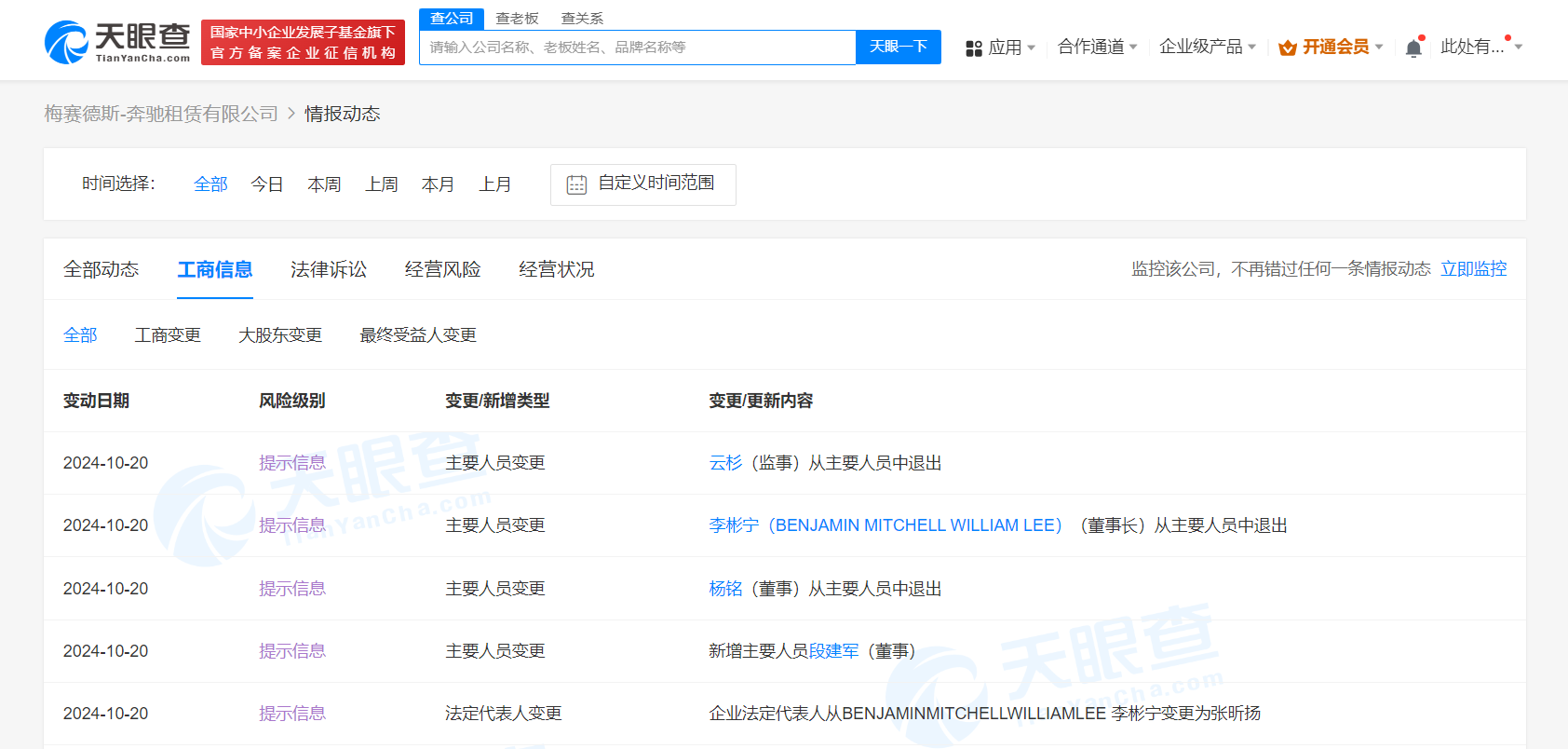Screen dimensions: 1568x749
Task: Click date 2024-10-20 in 杨铭 row
Action: 105,589
